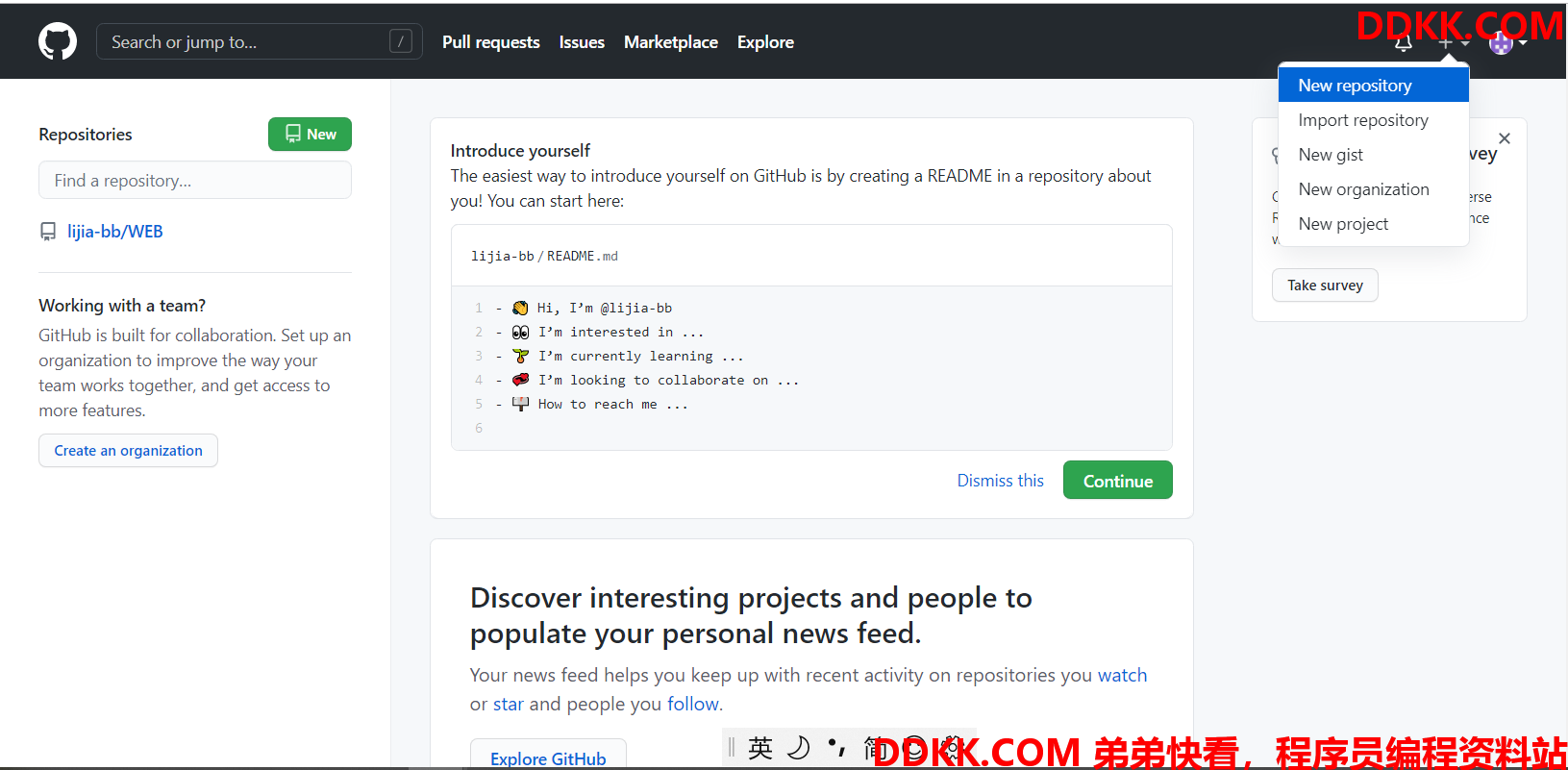Open Pull requests in the header
This screenshot has width=1568, height=770.
[490, 42]
